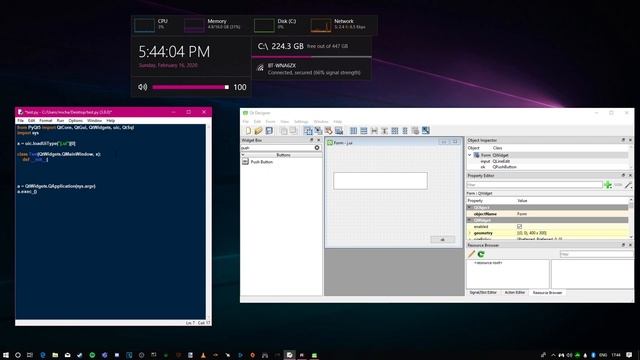Click the green plus Add Dynamic Property icon
This screenshot has height=360, width=640.
(x=608, y=185)
